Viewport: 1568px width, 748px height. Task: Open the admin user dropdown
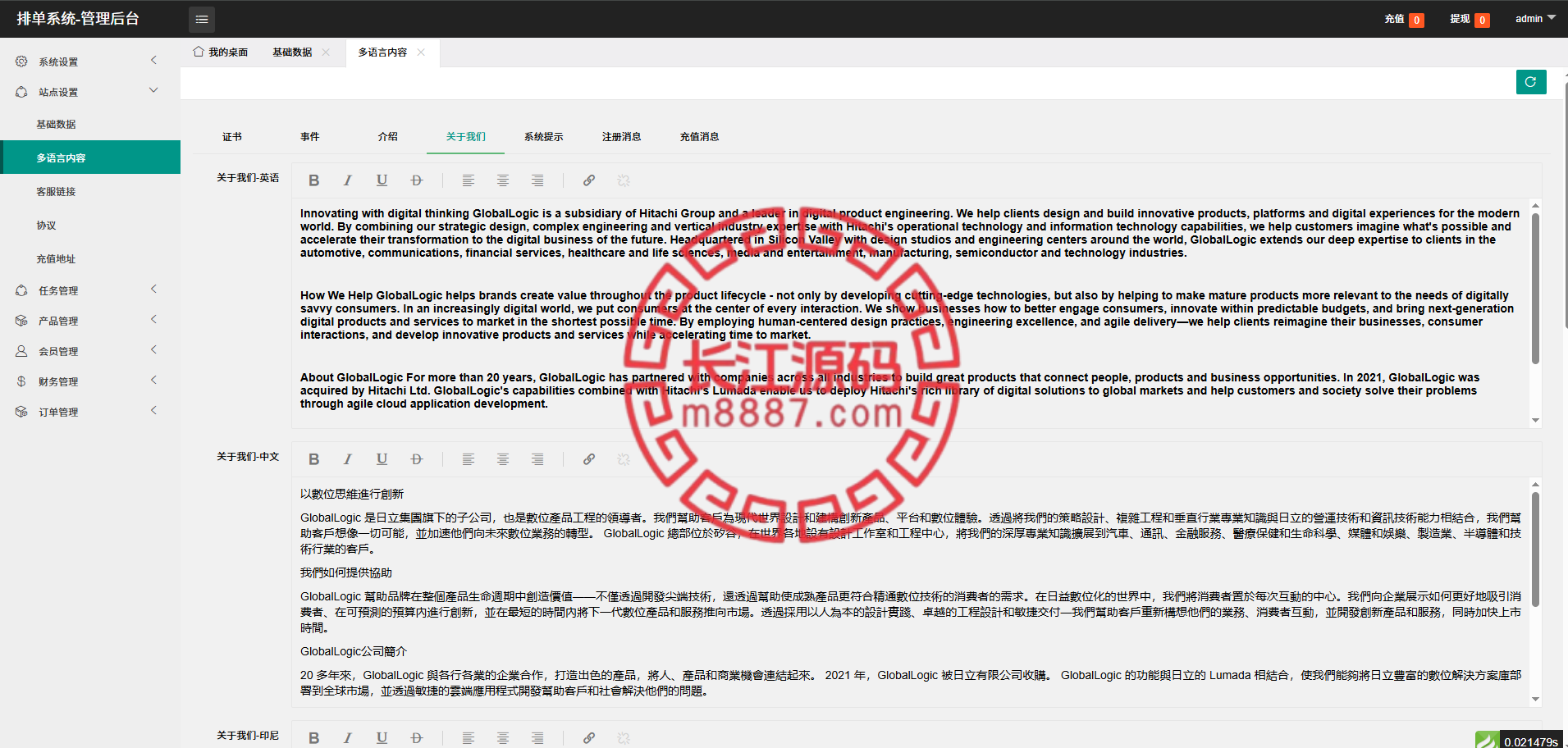pyautogui.click(x=1535, y=19)
